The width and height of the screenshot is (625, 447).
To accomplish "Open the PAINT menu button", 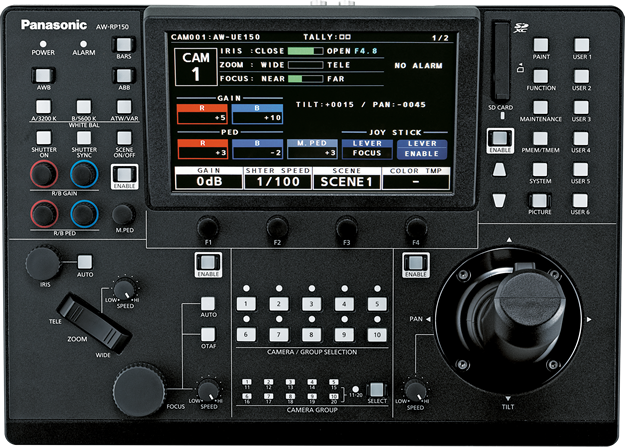I will tap(540, 45).
